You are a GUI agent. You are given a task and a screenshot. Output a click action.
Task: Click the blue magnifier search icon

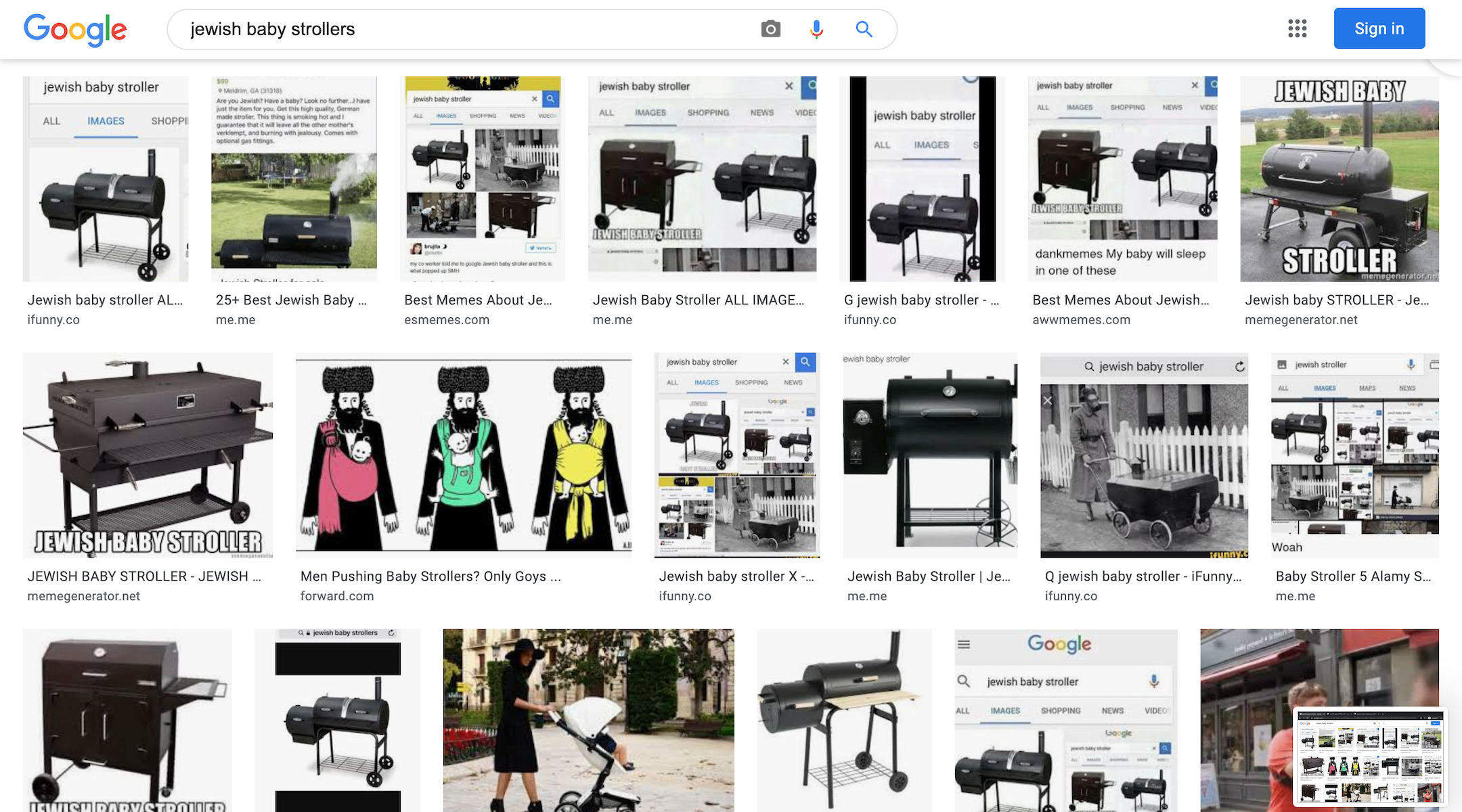tap(864, 29)
